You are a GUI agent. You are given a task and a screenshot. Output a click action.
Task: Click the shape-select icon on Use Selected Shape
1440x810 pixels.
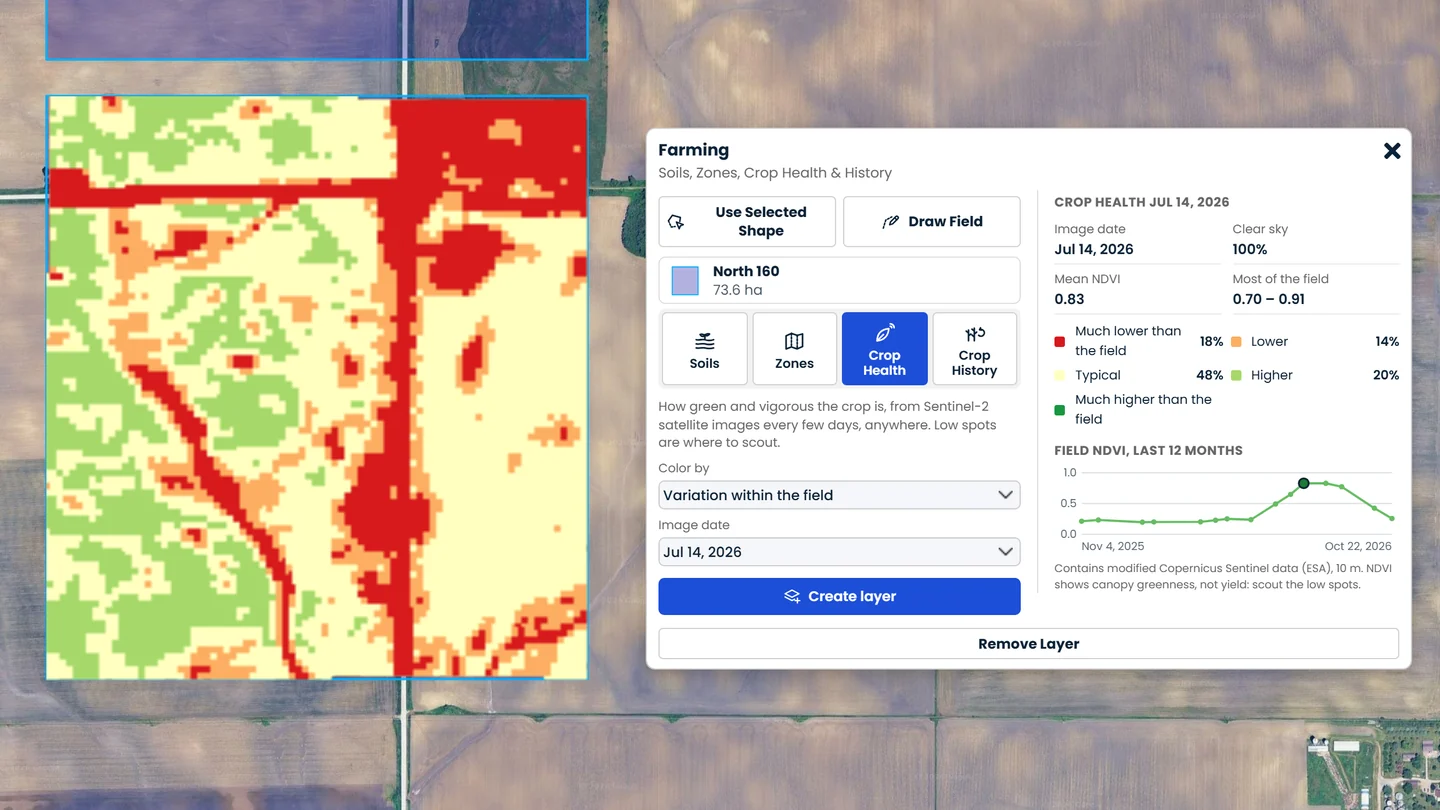tap(676, 222)
